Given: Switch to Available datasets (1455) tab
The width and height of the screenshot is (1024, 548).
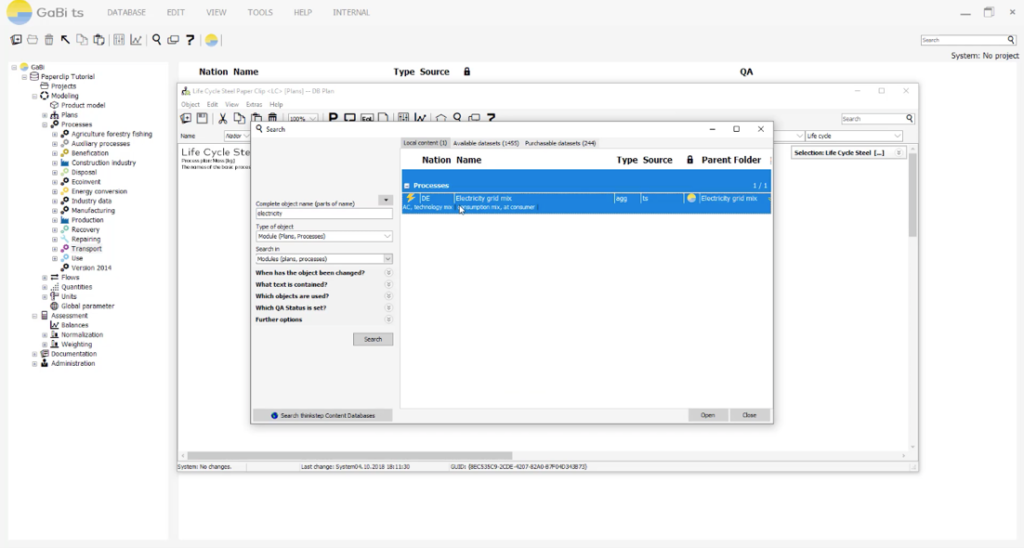Looking at the screenshot, I should point(486,143).
